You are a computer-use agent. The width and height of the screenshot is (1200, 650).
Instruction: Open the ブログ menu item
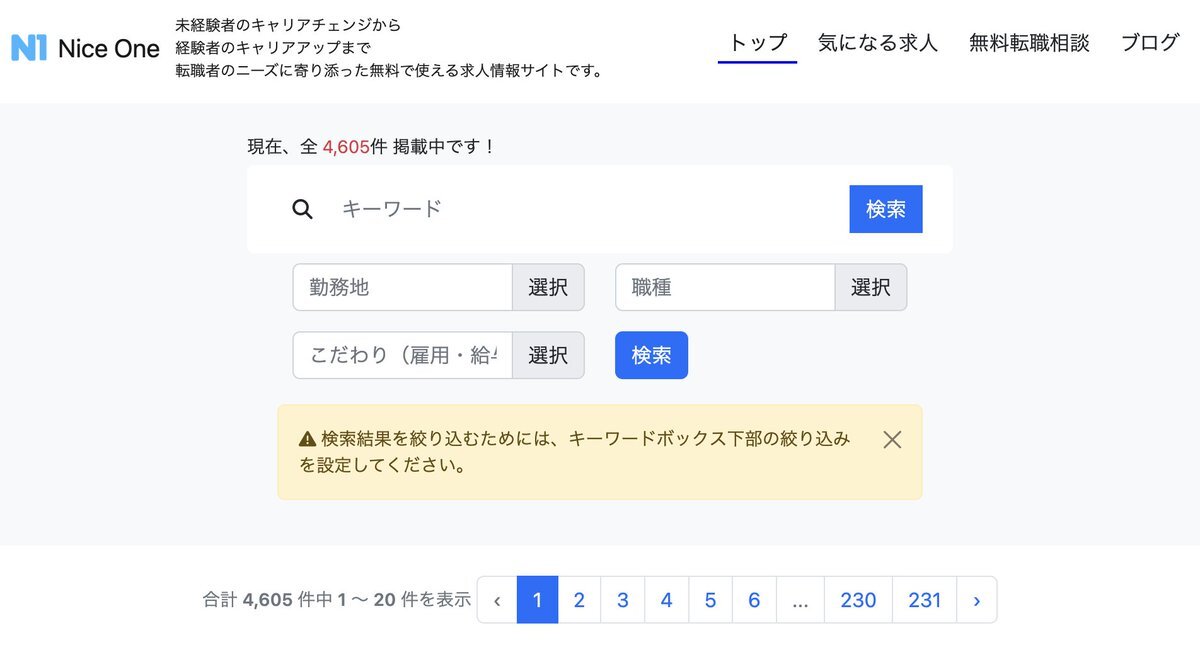1150,43
